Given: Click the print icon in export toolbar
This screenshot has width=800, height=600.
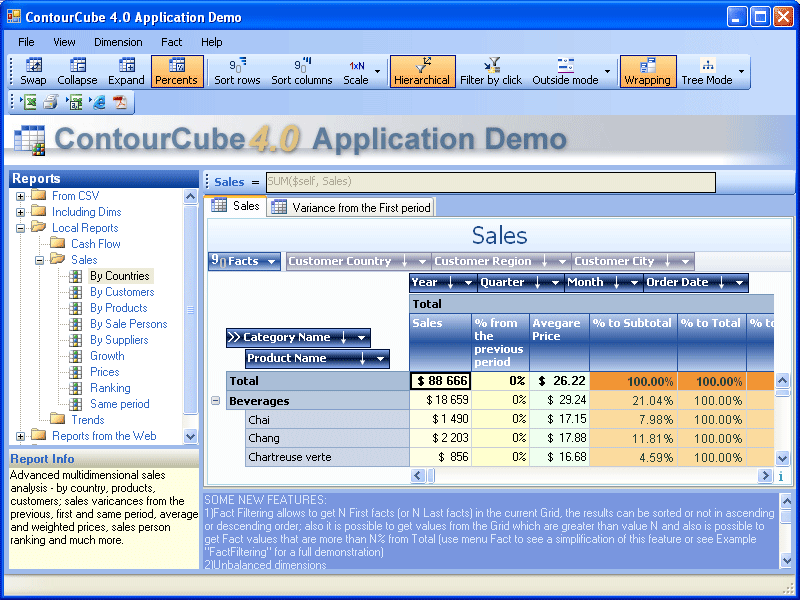Looking at the screenshot, I should (x=51, y=102).
